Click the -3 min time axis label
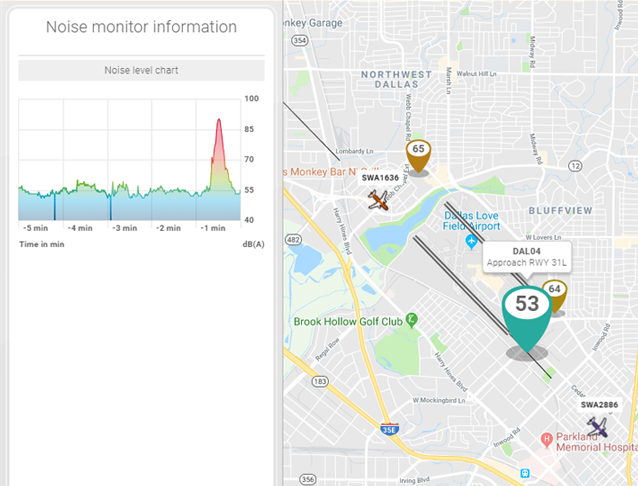The image size is (638, 486). point(123,228)
